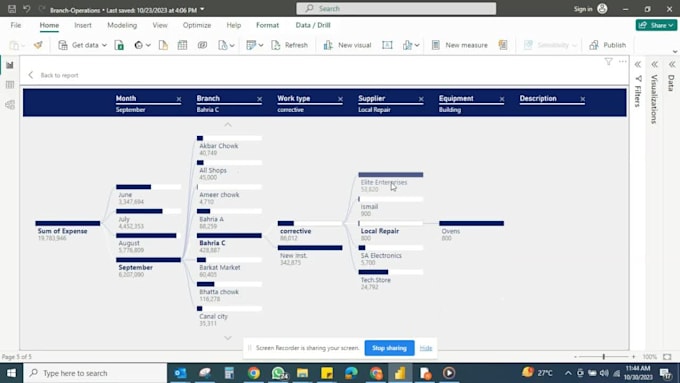
Task: Click the Undo arrow in title bar
Action: point(26,9)
